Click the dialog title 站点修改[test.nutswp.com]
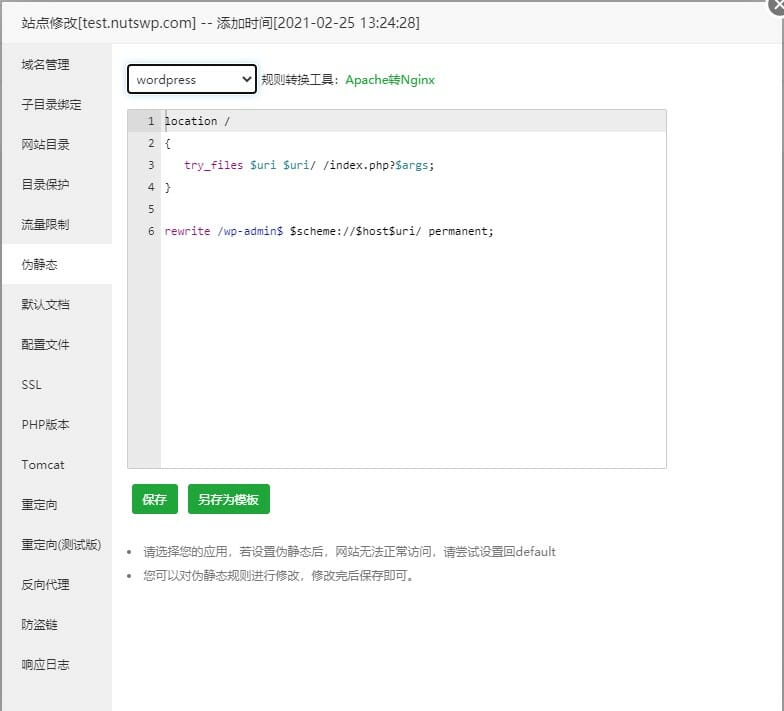 (x=108, y=23)
